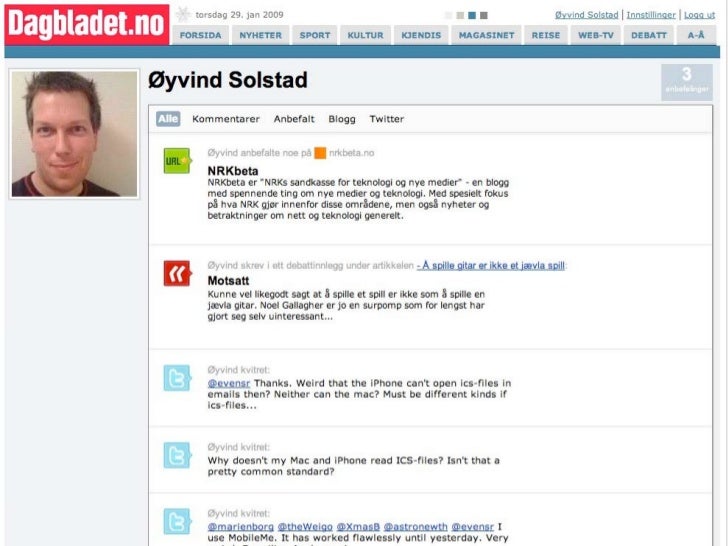Click the nrkbeta.no site name

pyautogui.click(x=351, y=153)
